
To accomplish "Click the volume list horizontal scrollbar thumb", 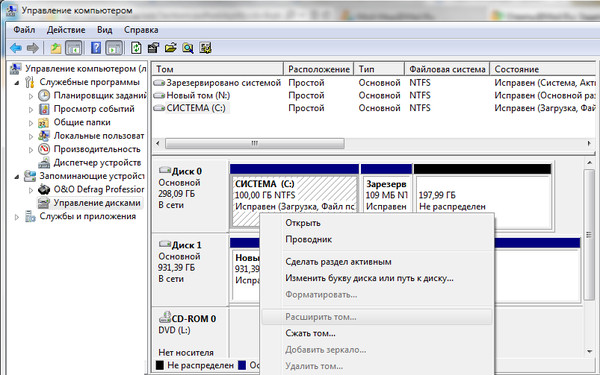I will point(254,143).
